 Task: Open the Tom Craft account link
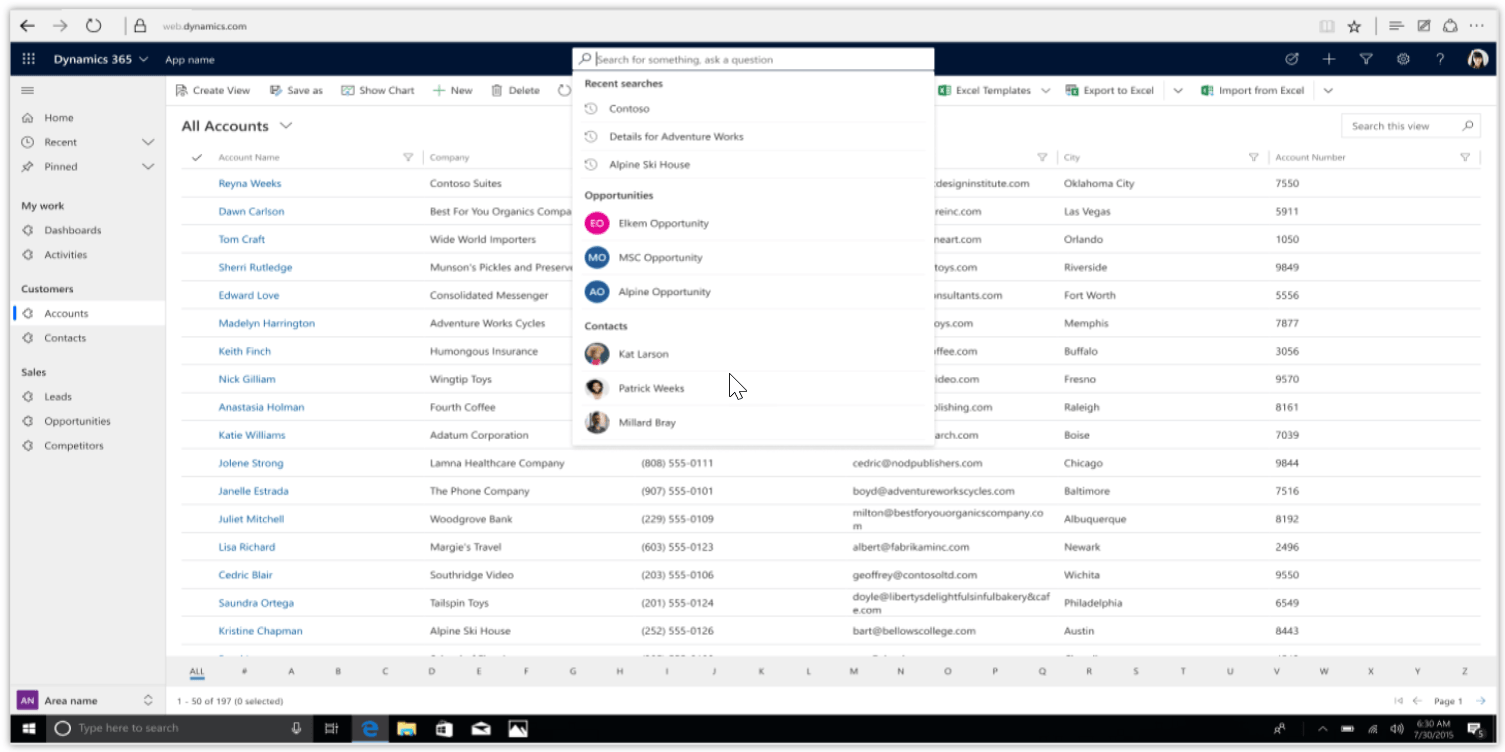(242, 239)
